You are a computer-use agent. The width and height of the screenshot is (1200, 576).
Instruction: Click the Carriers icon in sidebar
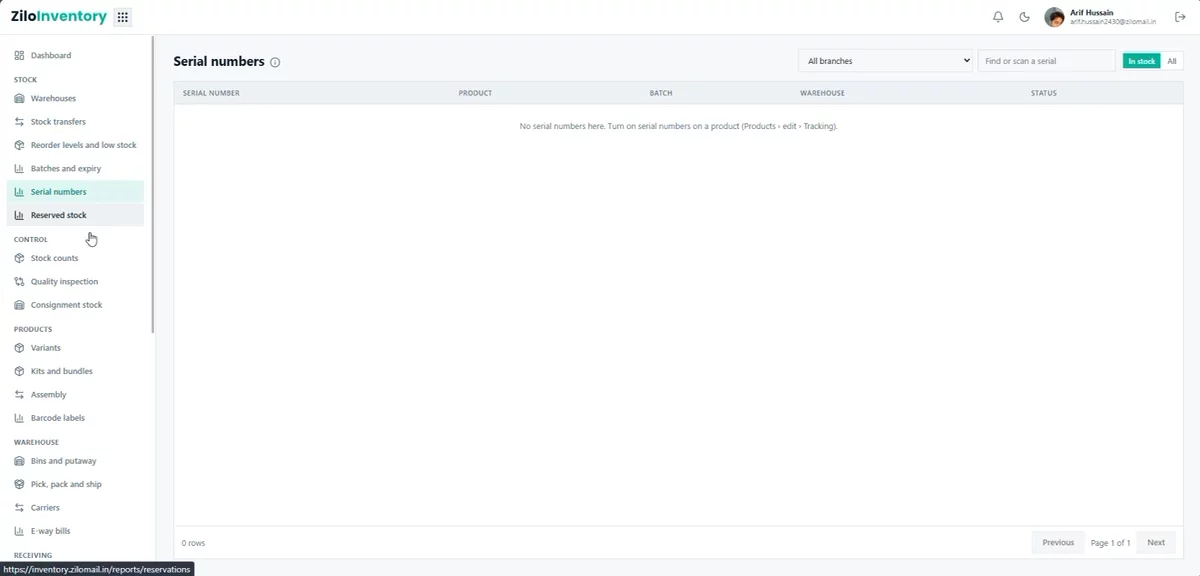(x=20, y=508)
